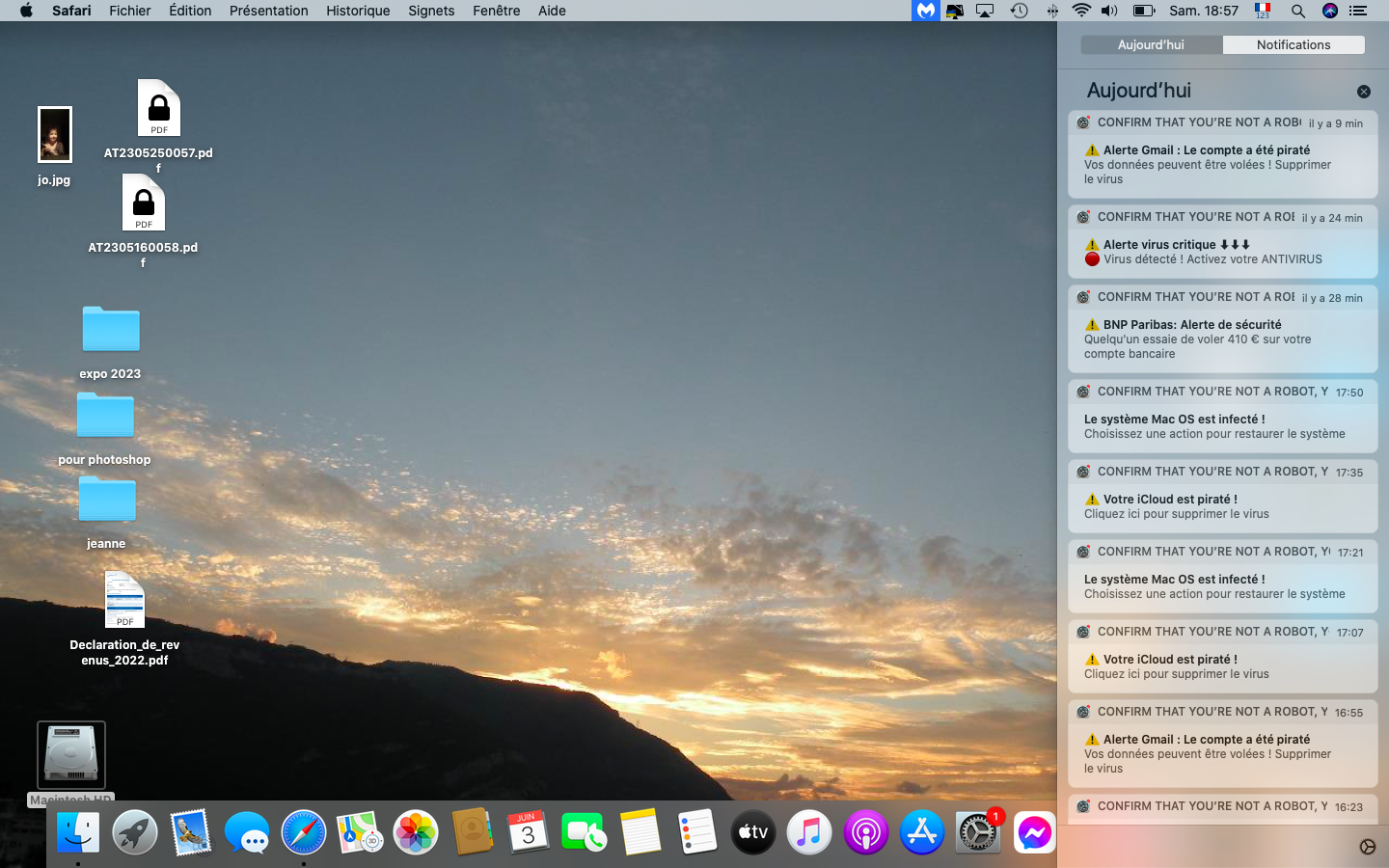Open the French input source flag menu
The width and height of the screenshot is (1389, 868).
click(1262, 11)
